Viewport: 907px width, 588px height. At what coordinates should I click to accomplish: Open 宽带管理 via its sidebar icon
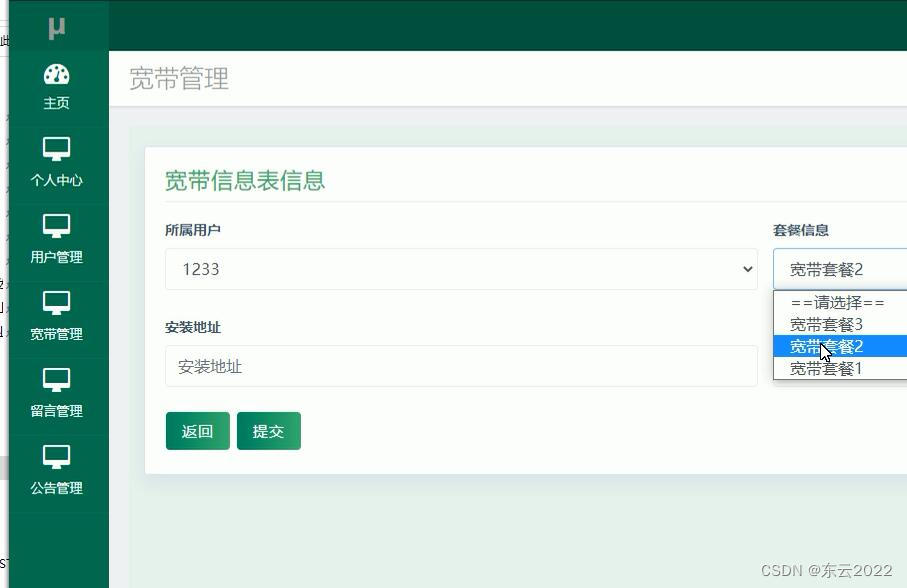(x=55, y=302)
